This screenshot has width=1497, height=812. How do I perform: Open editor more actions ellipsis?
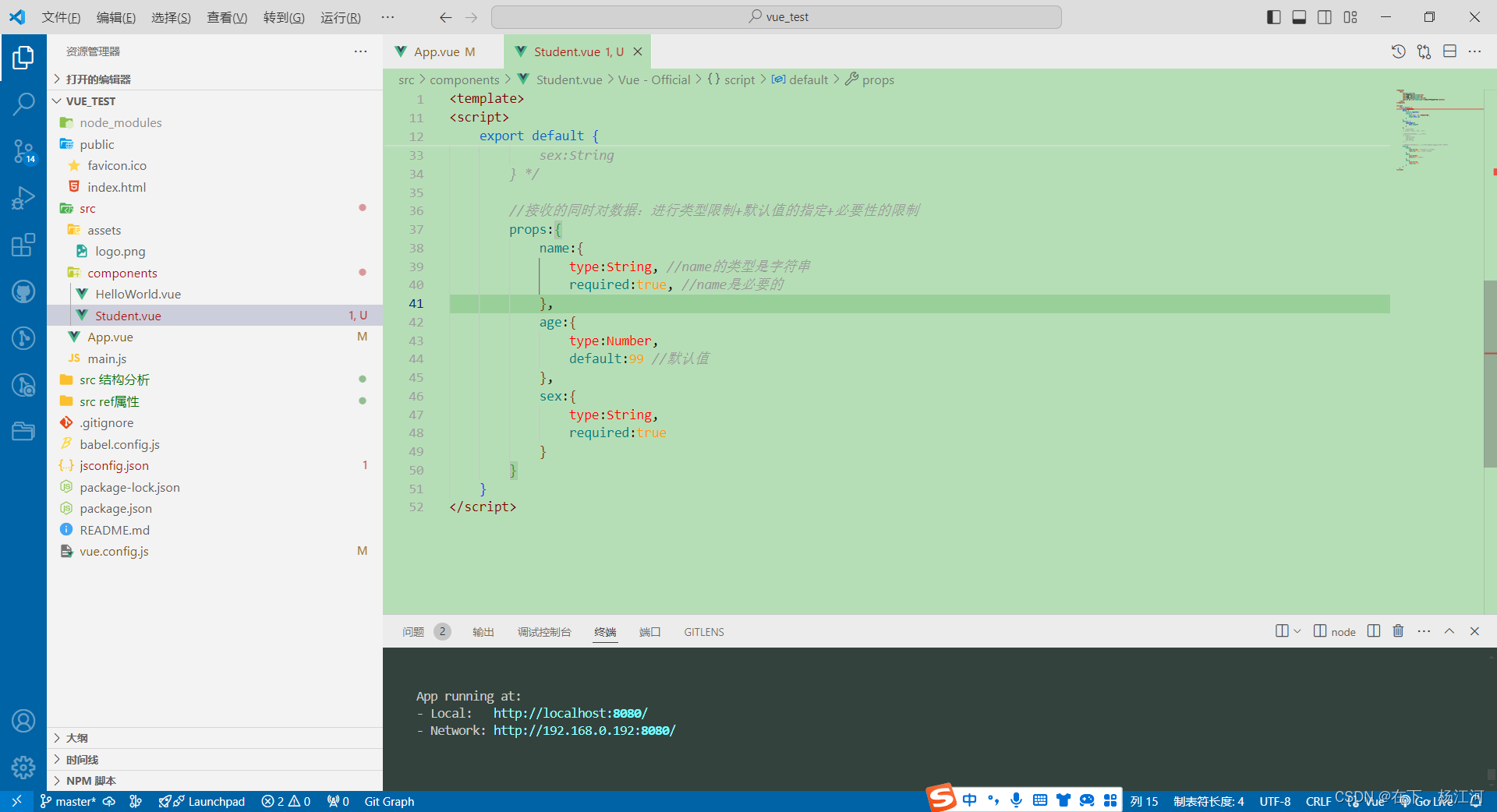pyautogui.click(x=1474, y=51)
